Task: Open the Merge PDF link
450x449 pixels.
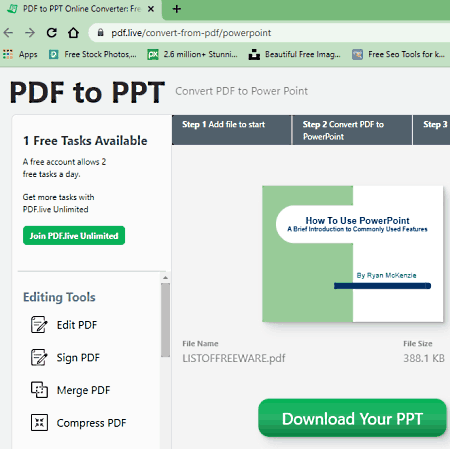Action: coord(83,390)
